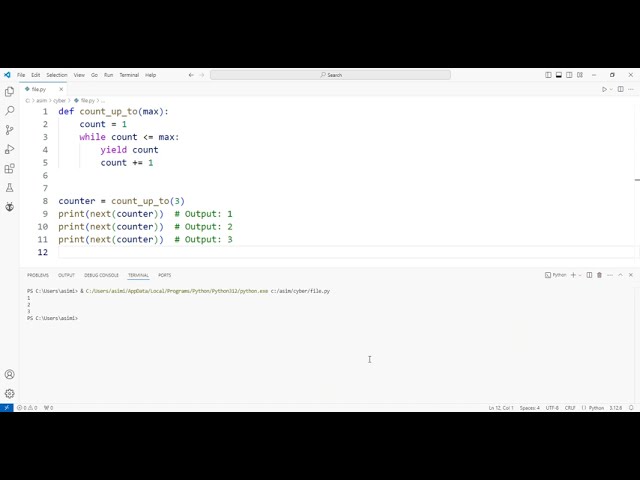Open the Run and Debug view
The image size is (640, 480).
click(x=9, y=149)
